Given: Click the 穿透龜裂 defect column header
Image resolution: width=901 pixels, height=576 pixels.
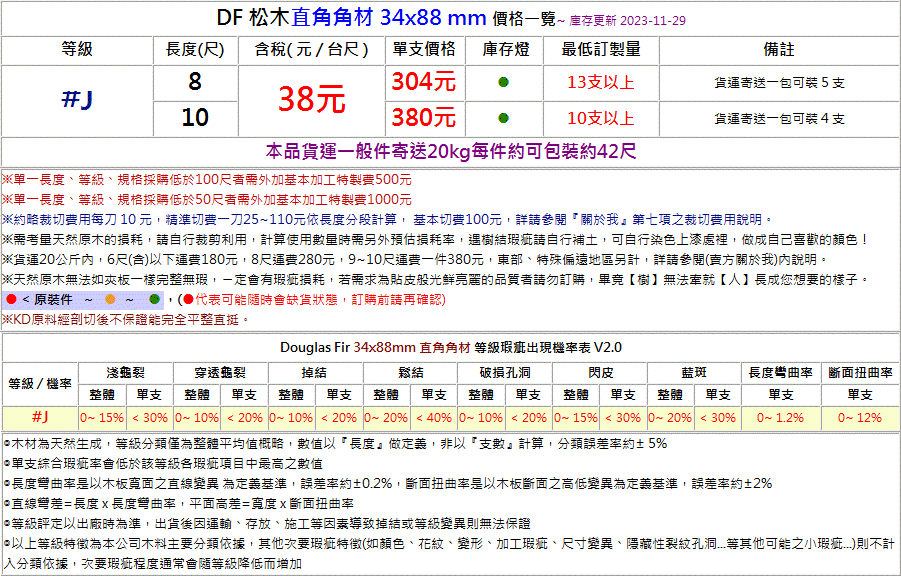Looking at the screenshot, I should click(x=220, y=373).
